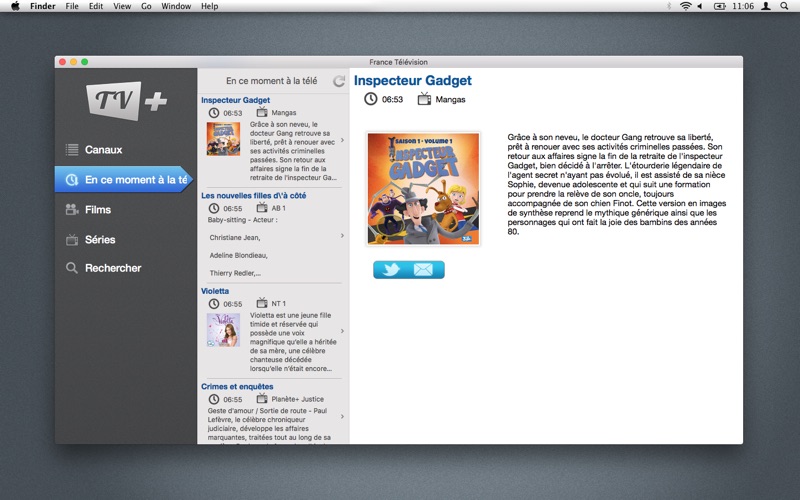Click the Adeline Blondieau actor name
The width and height of the screenshot is (800, 500).
(238, 255)
